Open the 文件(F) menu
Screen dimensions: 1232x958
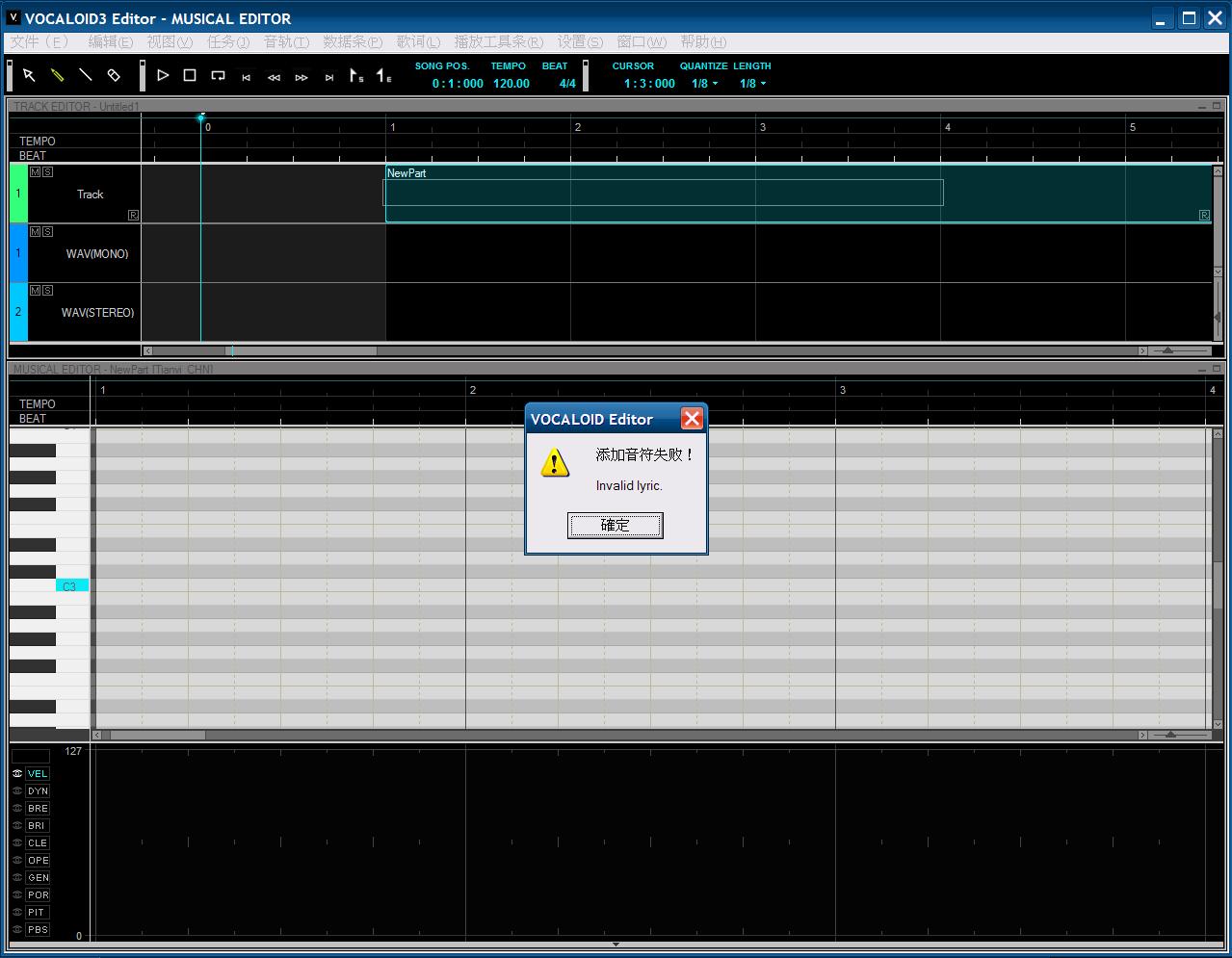click(x=40, y=41)
